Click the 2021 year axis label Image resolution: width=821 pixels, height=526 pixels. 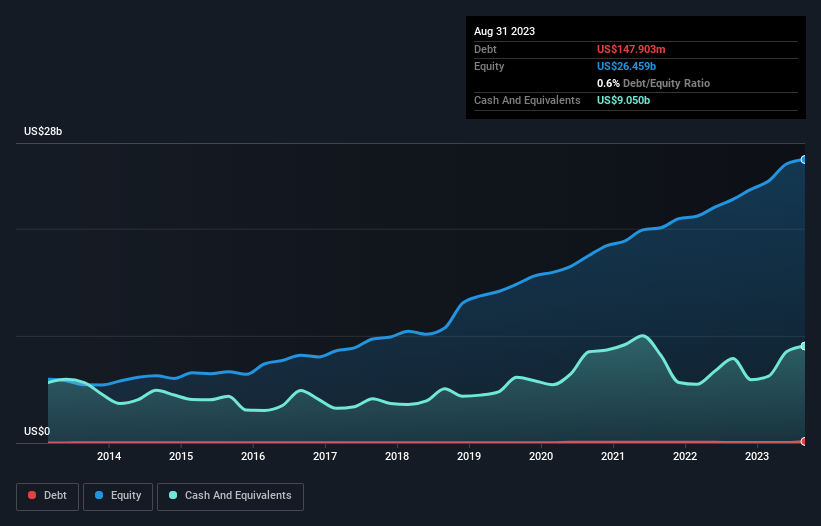pyautogui.click(x=613, y=457)
